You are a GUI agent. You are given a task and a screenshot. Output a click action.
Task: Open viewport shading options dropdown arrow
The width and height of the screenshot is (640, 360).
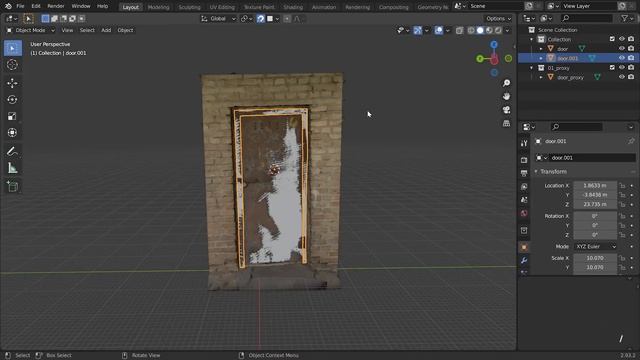pyautogui.click(x=508, y=30)
